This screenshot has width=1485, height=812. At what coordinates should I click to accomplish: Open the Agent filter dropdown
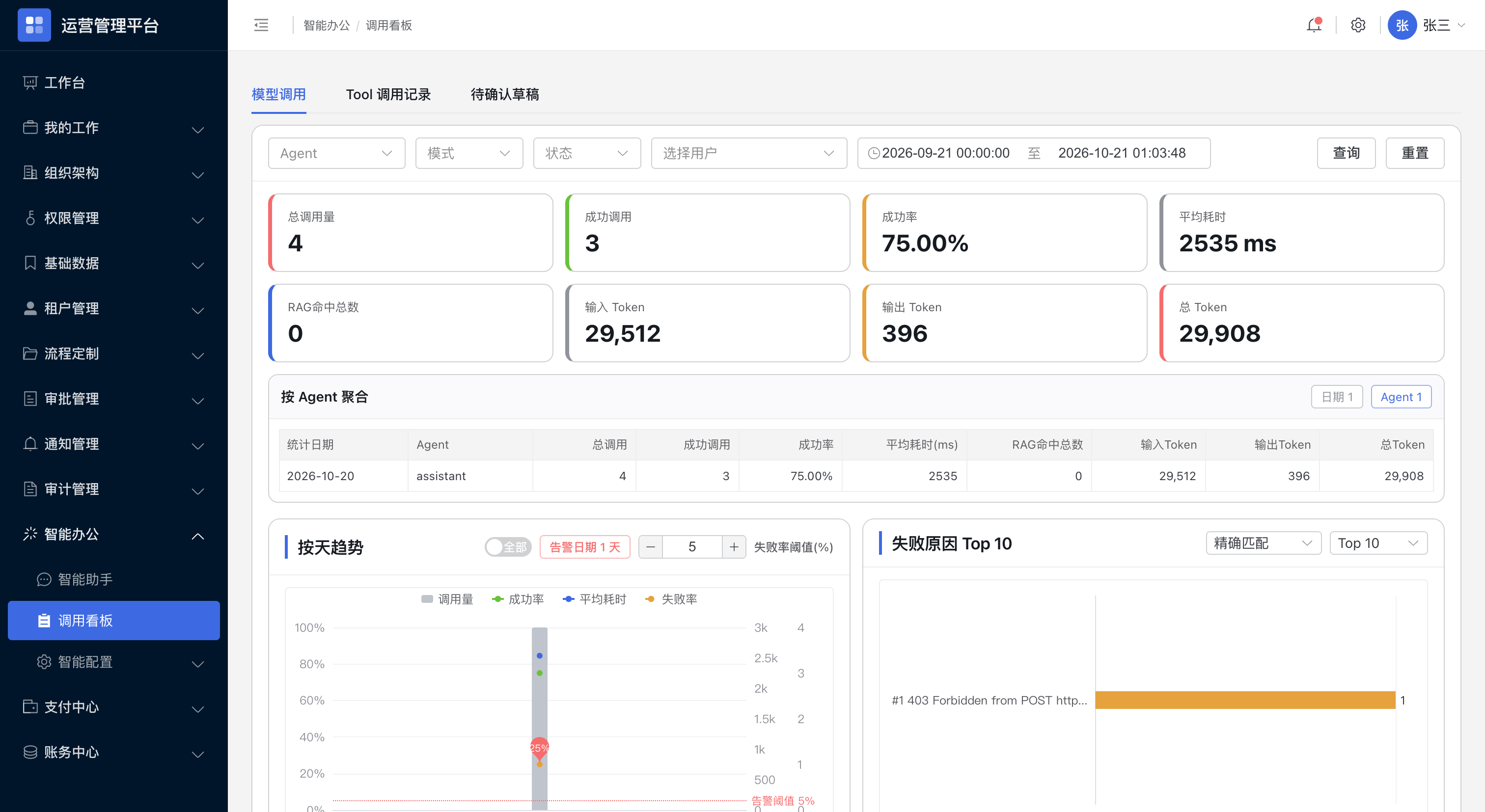click(337, 153)
